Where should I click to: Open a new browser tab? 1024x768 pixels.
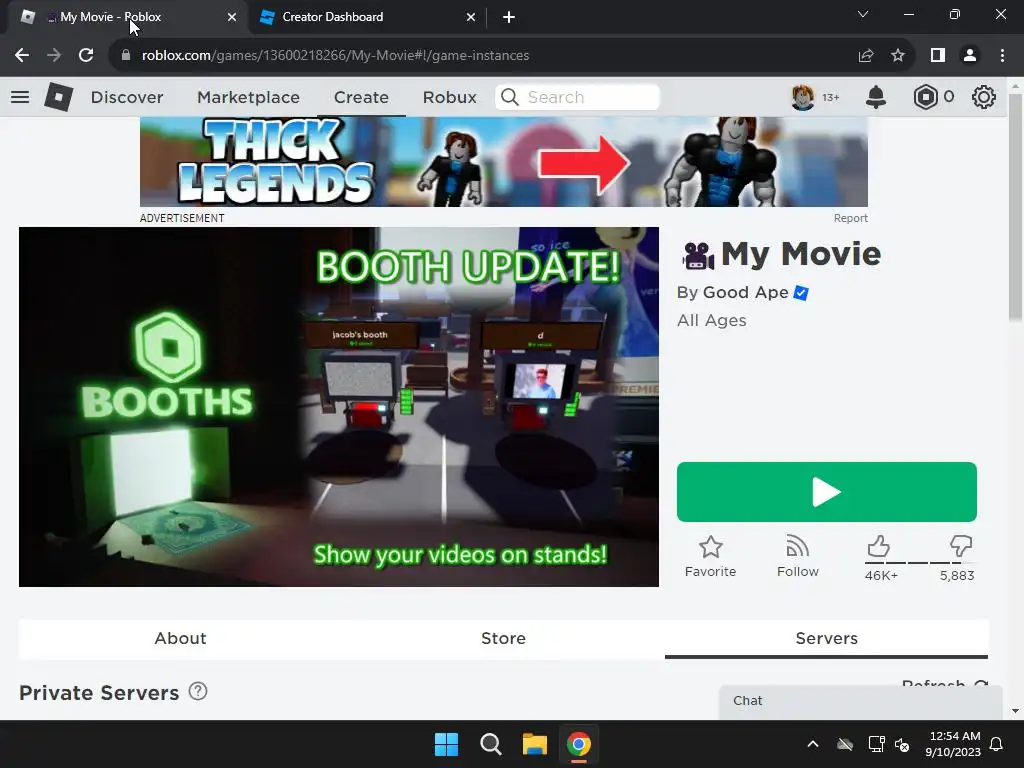[x=509, y=17]
